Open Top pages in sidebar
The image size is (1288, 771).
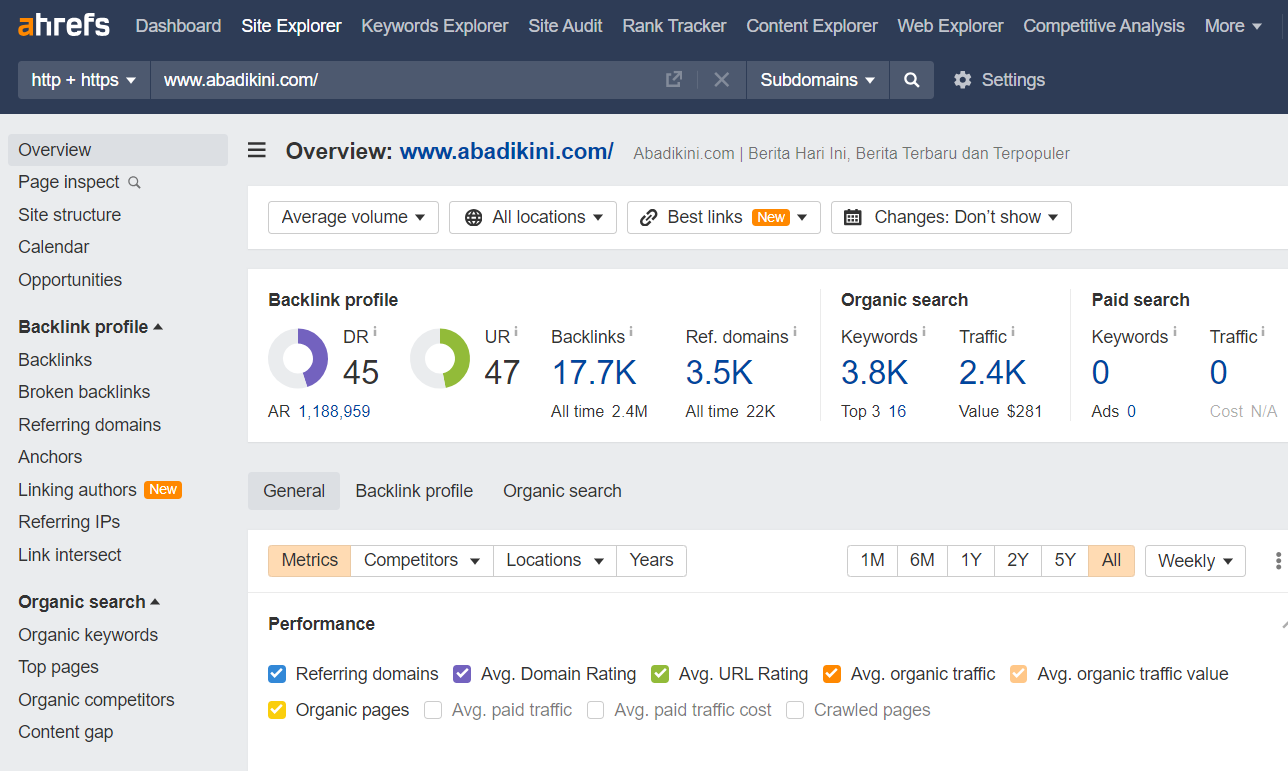(58, 667)
